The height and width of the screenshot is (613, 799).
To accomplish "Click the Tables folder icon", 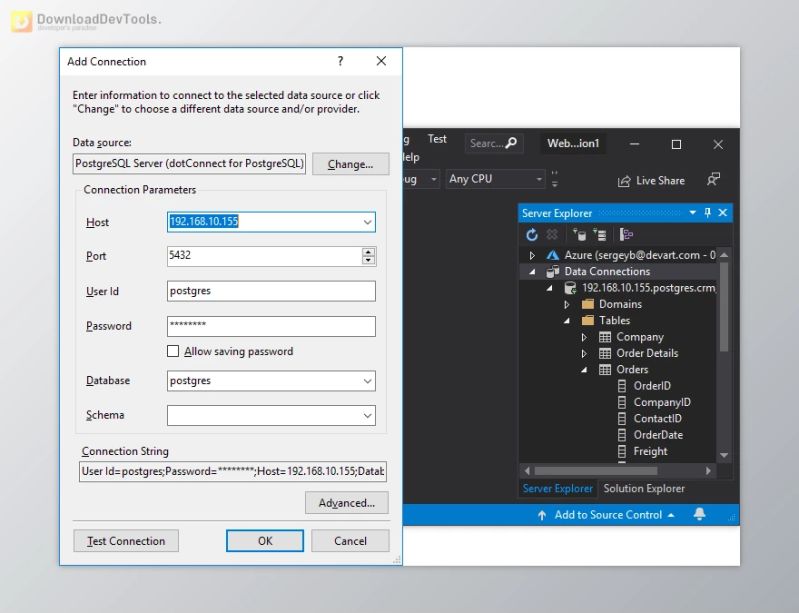I will (588, 321).
